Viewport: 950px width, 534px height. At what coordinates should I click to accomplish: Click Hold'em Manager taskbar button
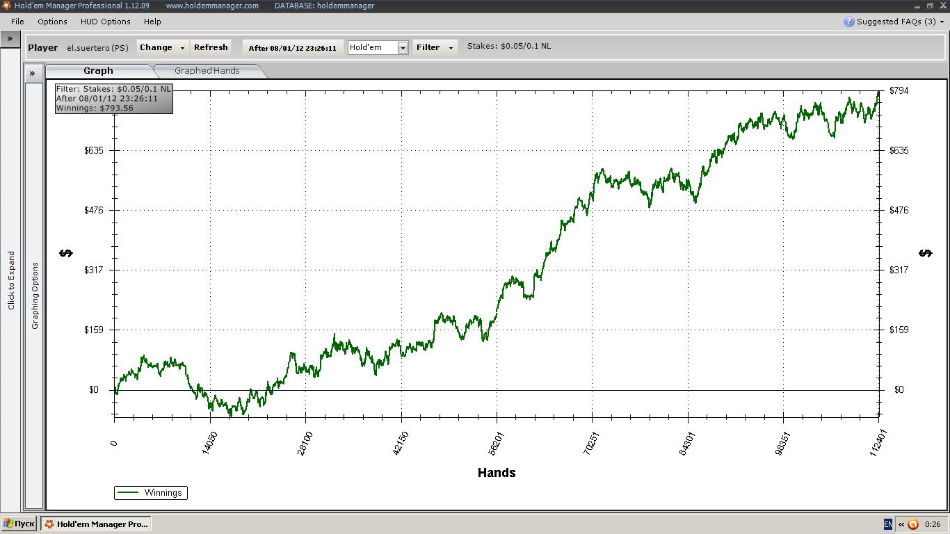95,524
